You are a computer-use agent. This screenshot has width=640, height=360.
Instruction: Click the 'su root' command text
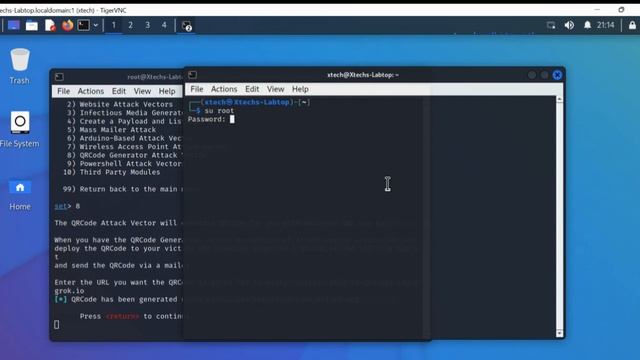click(x=219, y=111)
